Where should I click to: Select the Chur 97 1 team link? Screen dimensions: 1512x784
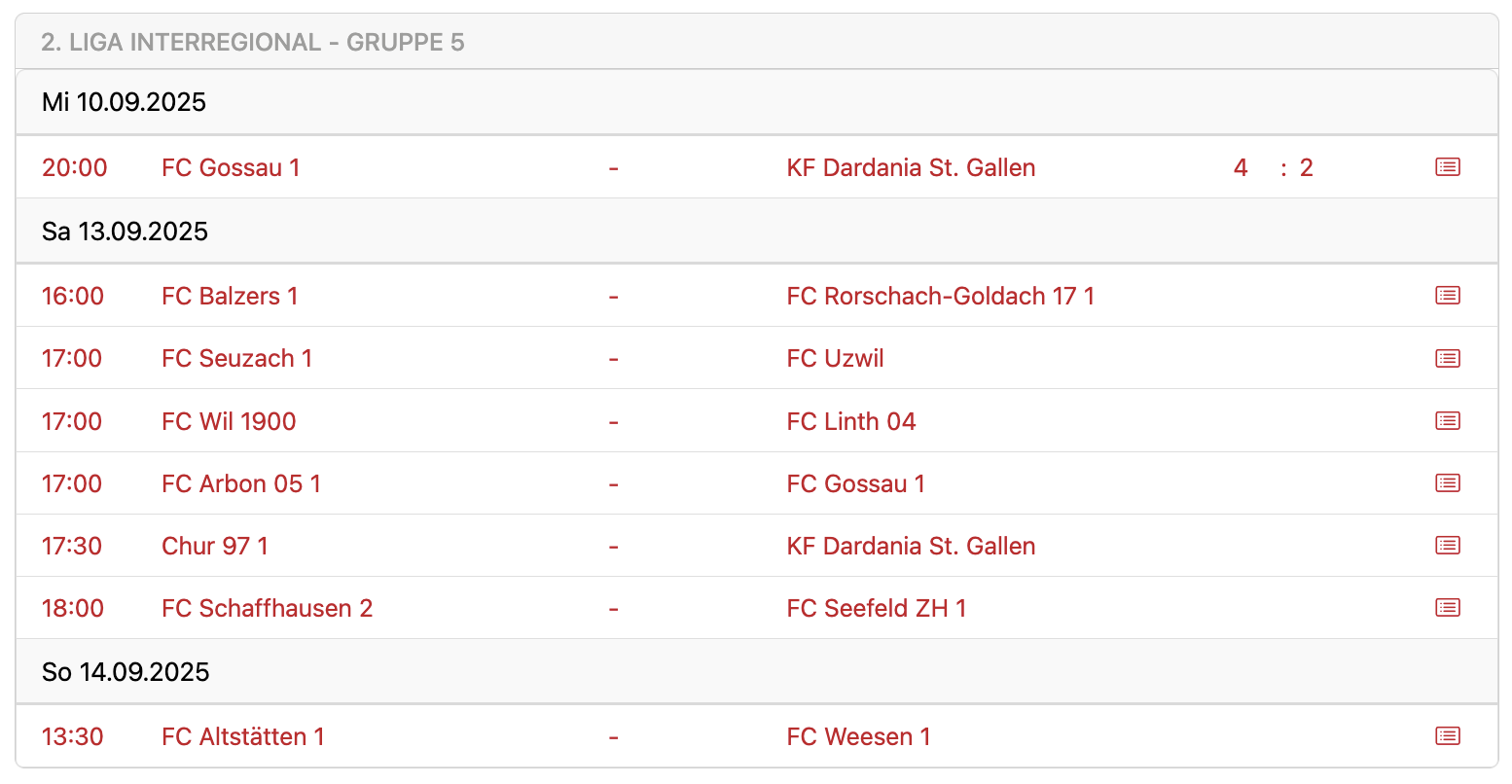coord(214,546)
